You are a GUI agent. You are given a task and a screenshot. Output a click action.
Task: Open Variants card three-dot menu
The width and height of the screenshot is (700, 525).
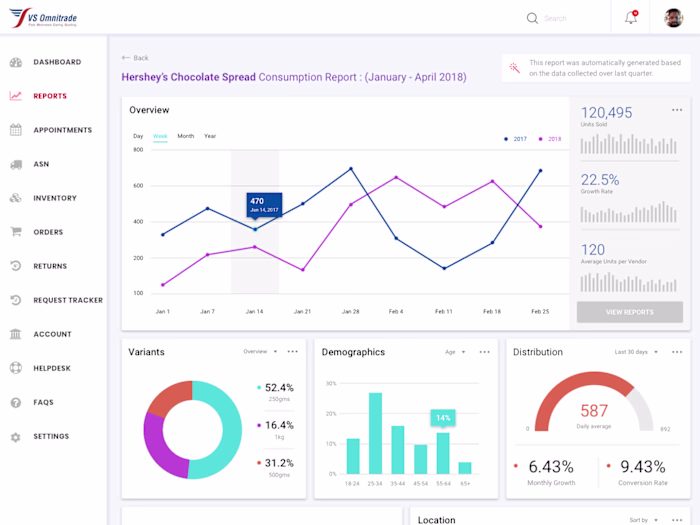[x=292, y=351]
